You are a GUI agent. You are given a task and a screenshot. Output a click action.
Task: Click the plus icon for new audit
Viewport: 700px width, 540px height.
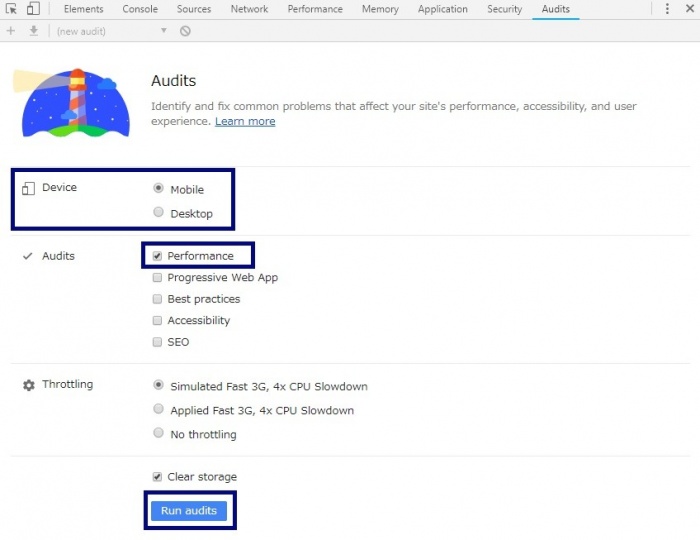(11, 31)
